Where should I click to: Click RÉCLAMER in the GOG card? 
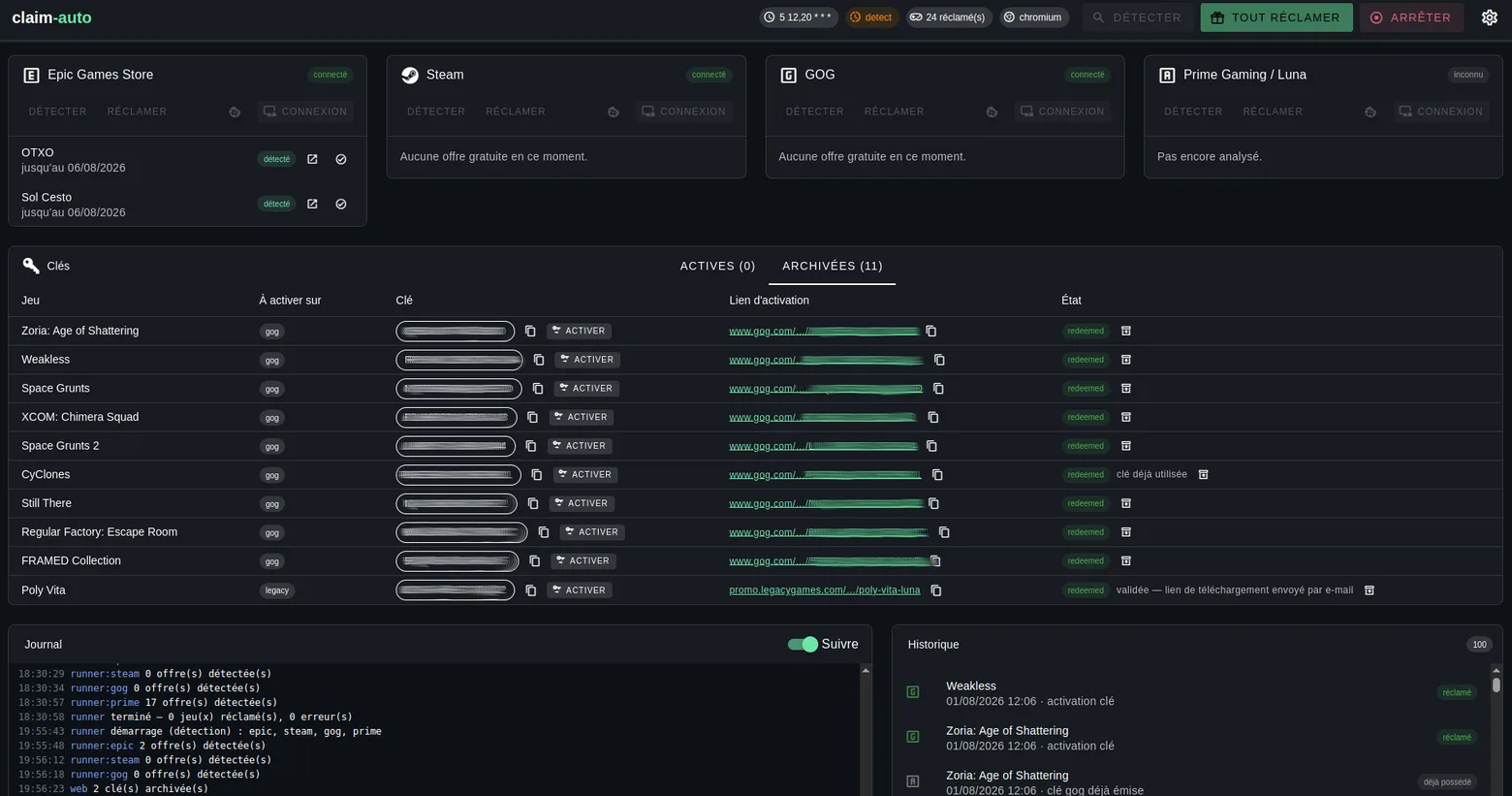pos(894,111)
